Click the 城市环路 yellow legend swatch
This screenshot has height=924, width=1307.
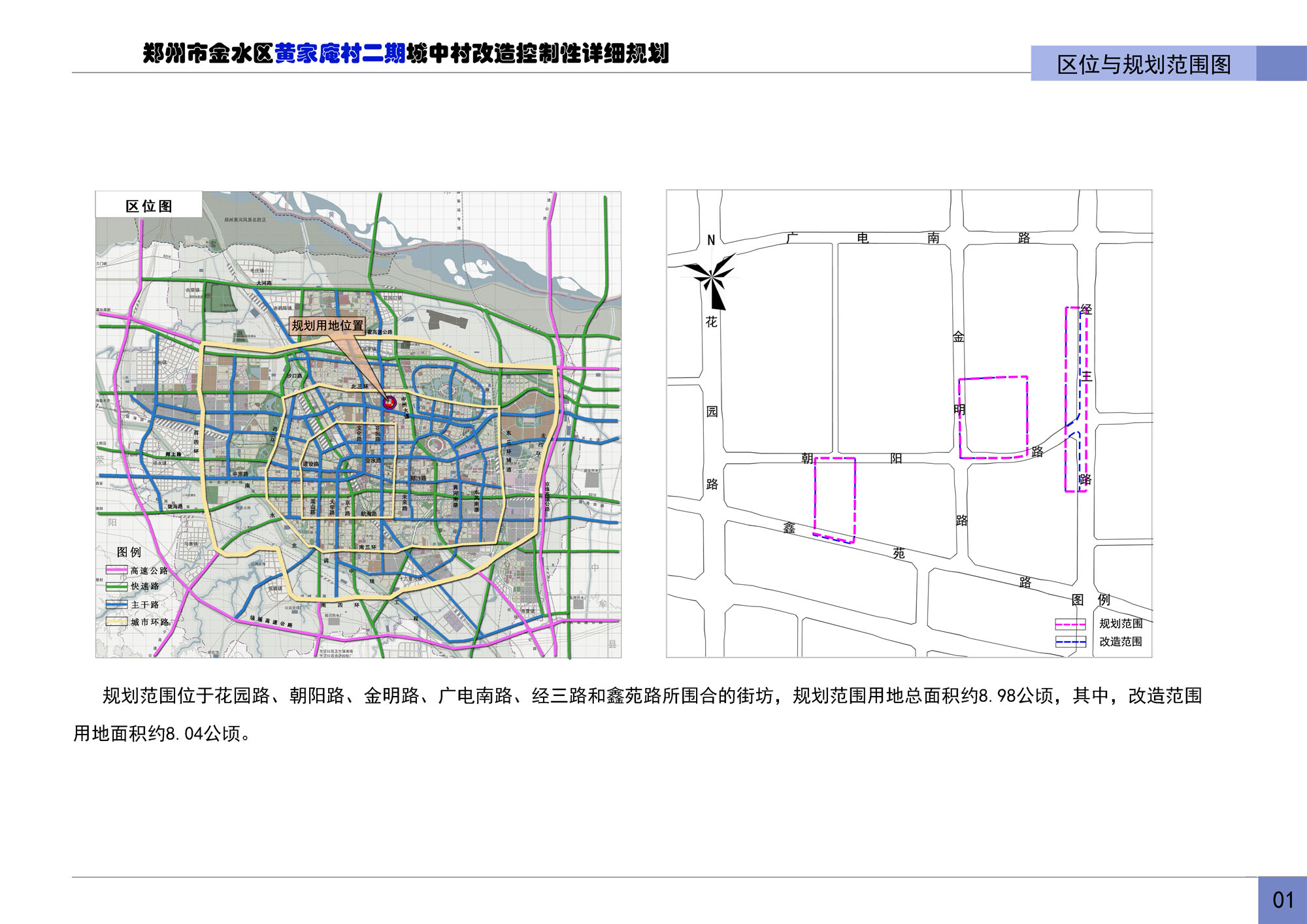point(116,622)
